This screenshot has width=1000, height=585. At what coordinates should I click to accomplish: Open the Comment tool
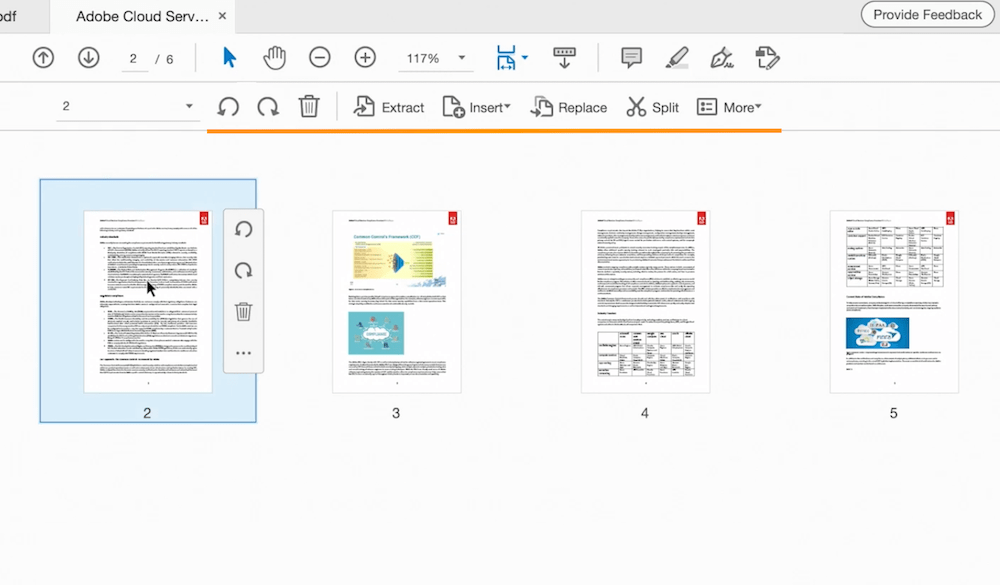click(x=631, y=57)
